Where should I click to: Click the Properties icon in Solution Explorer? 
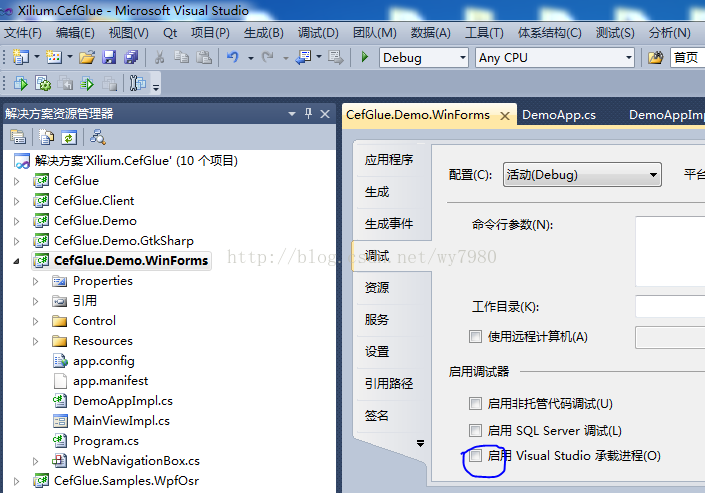pyautogui.click(x=18, y=137)
